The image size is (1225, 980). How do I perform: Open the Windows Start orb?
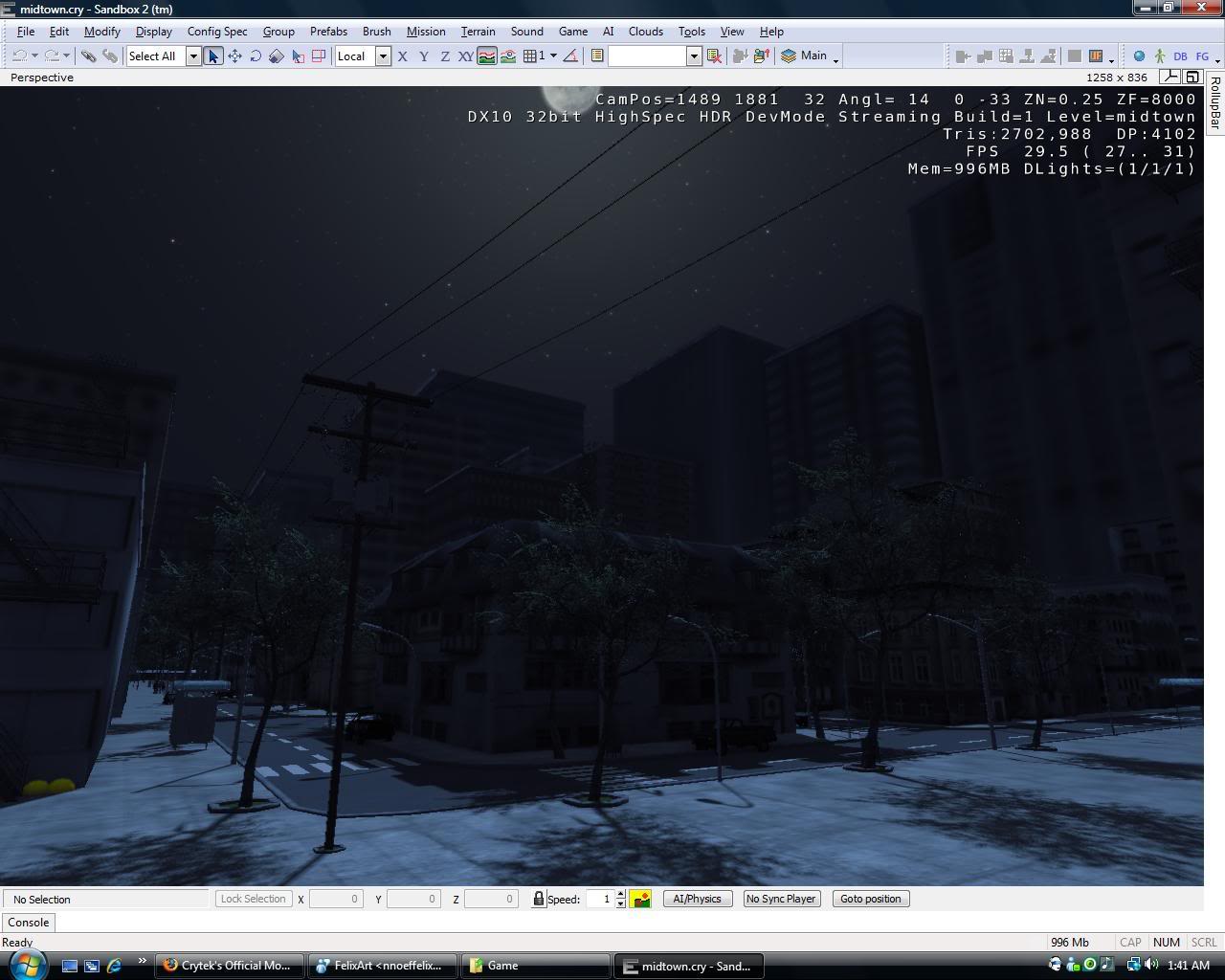point(27,964)
